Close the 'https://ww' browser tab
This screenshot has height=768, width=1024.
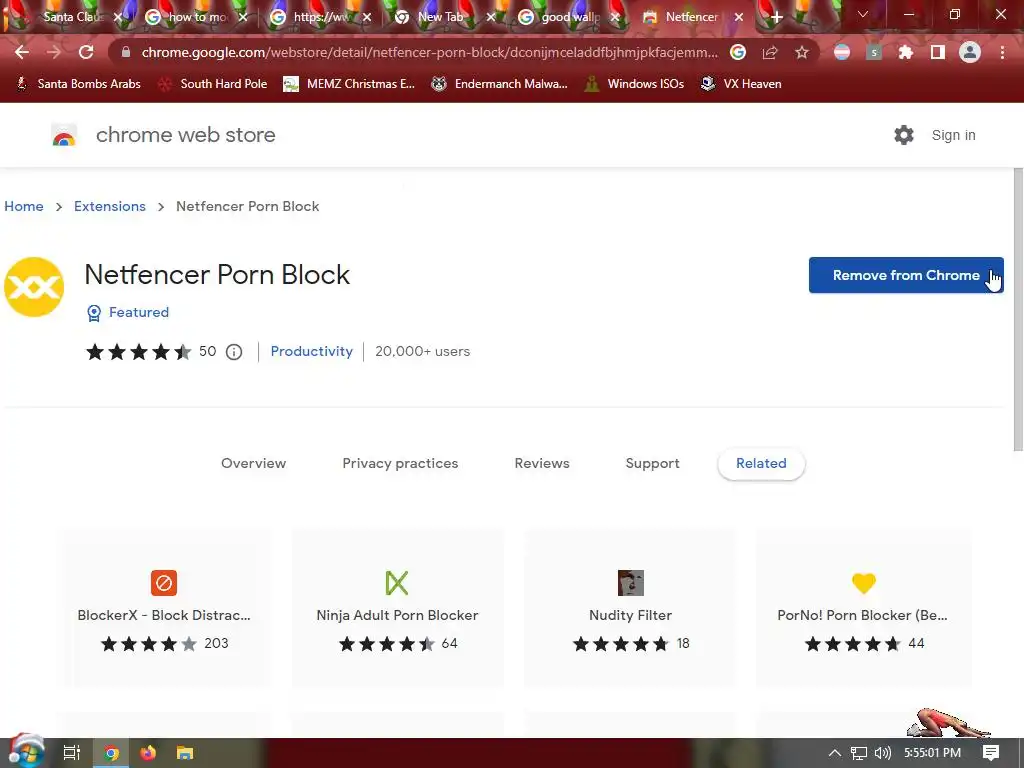click(367, 18)
